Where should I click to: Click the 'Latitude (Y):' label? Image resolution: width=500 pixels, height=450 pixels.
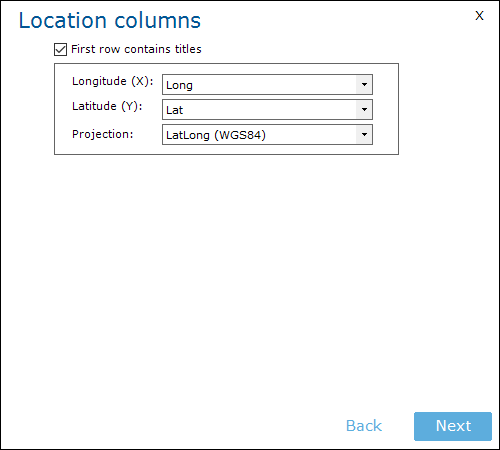click(107, 106)
